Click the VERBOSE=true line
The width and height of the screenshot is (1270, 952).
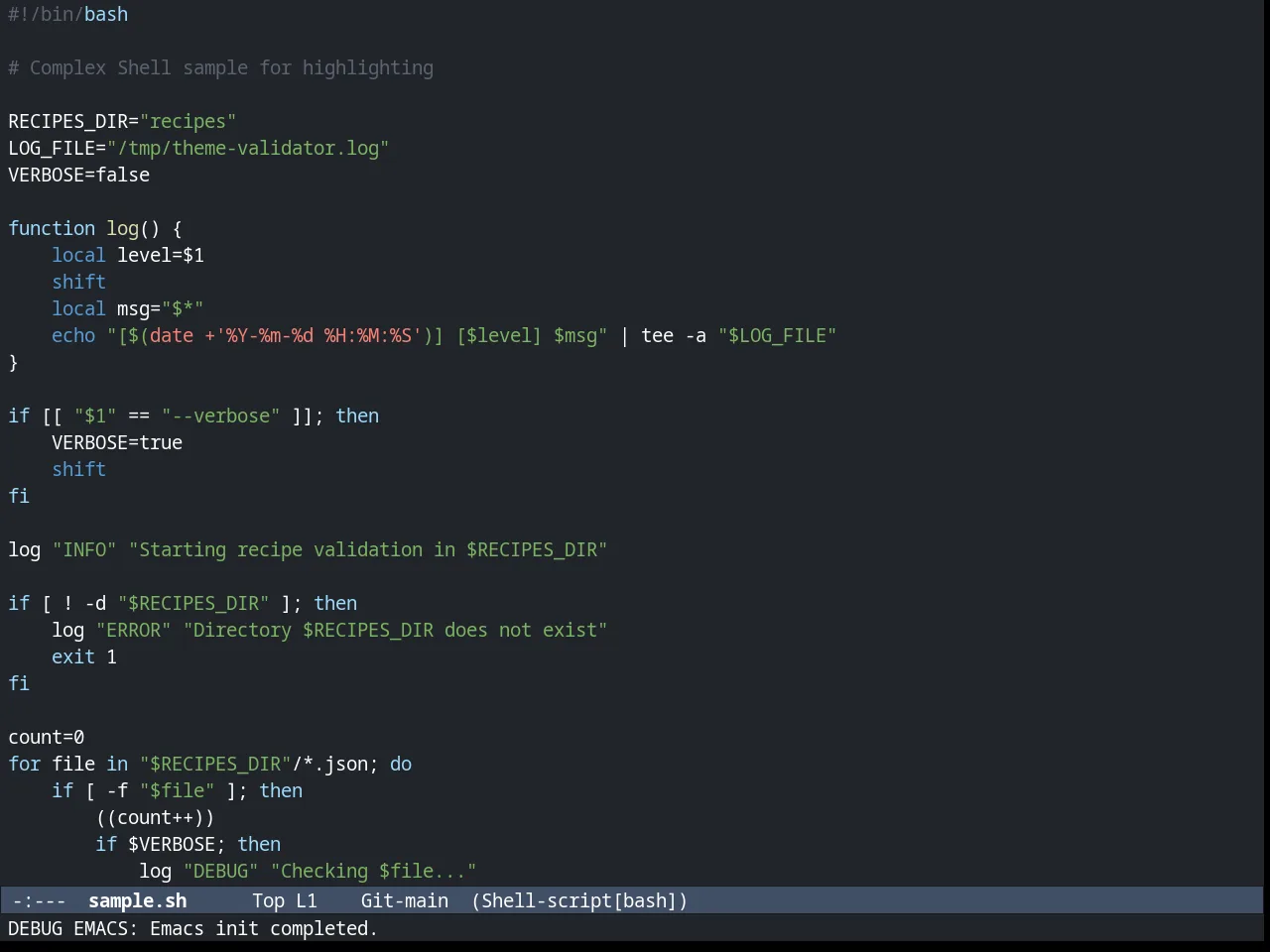117,442
